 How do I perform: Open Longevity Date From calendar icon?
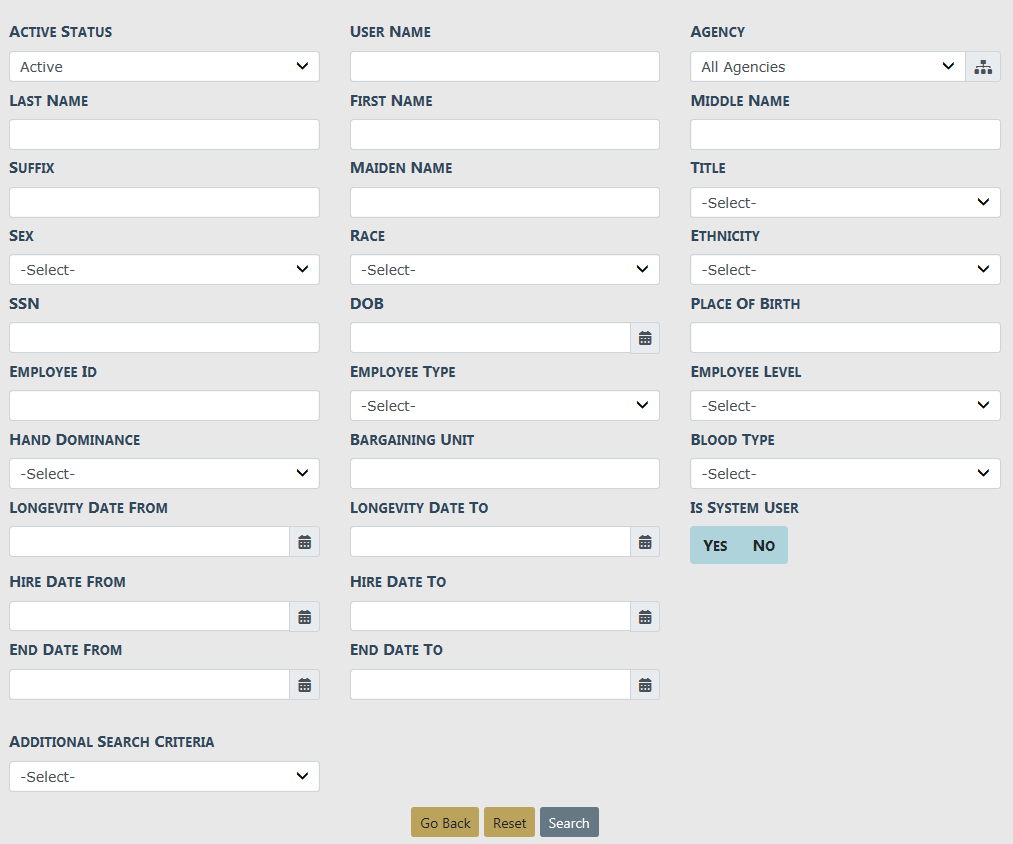[304, 542]
